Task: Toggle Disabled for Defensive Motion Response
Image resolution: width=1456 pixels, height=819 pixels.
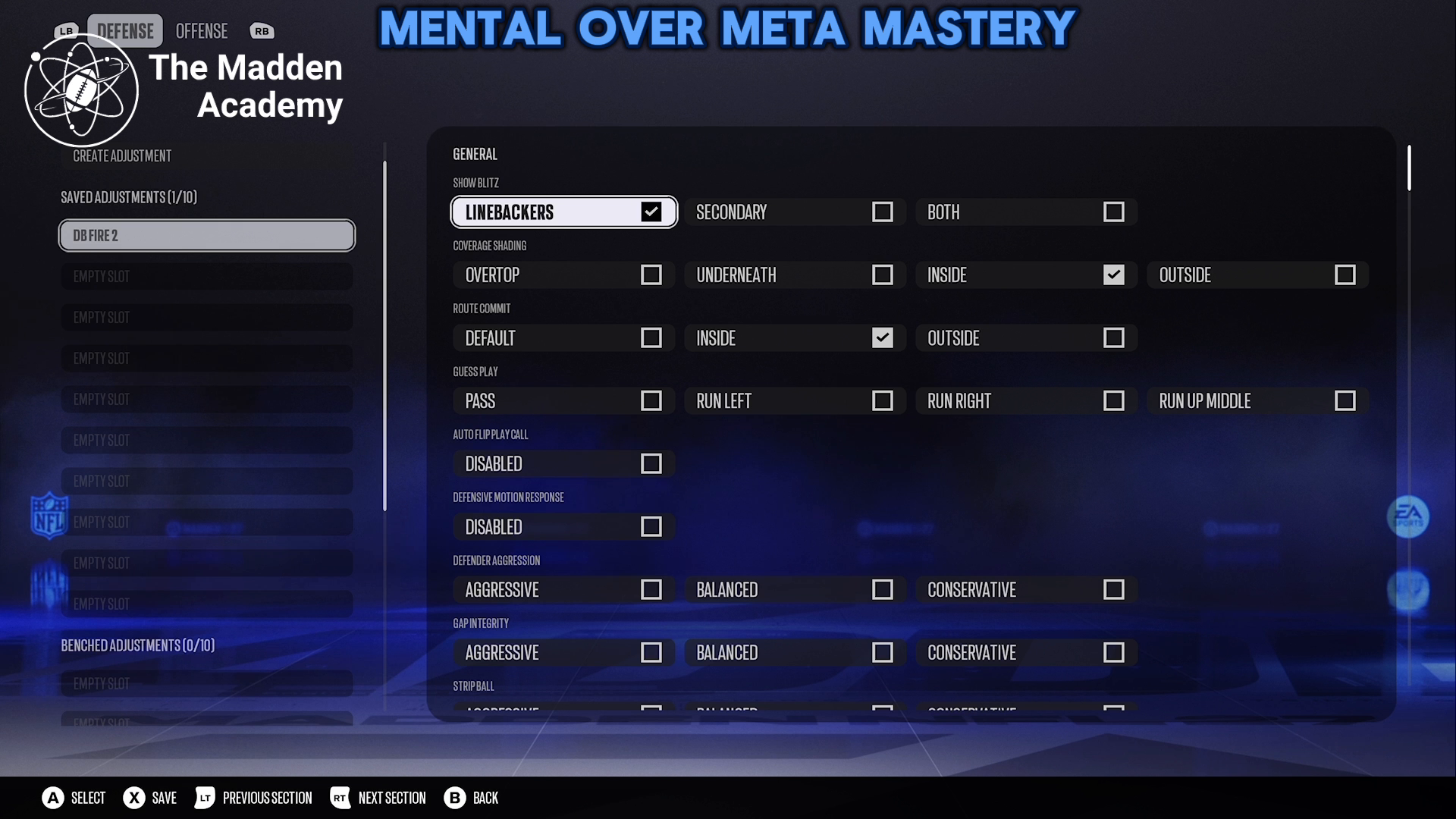Action: click(564, 527)
